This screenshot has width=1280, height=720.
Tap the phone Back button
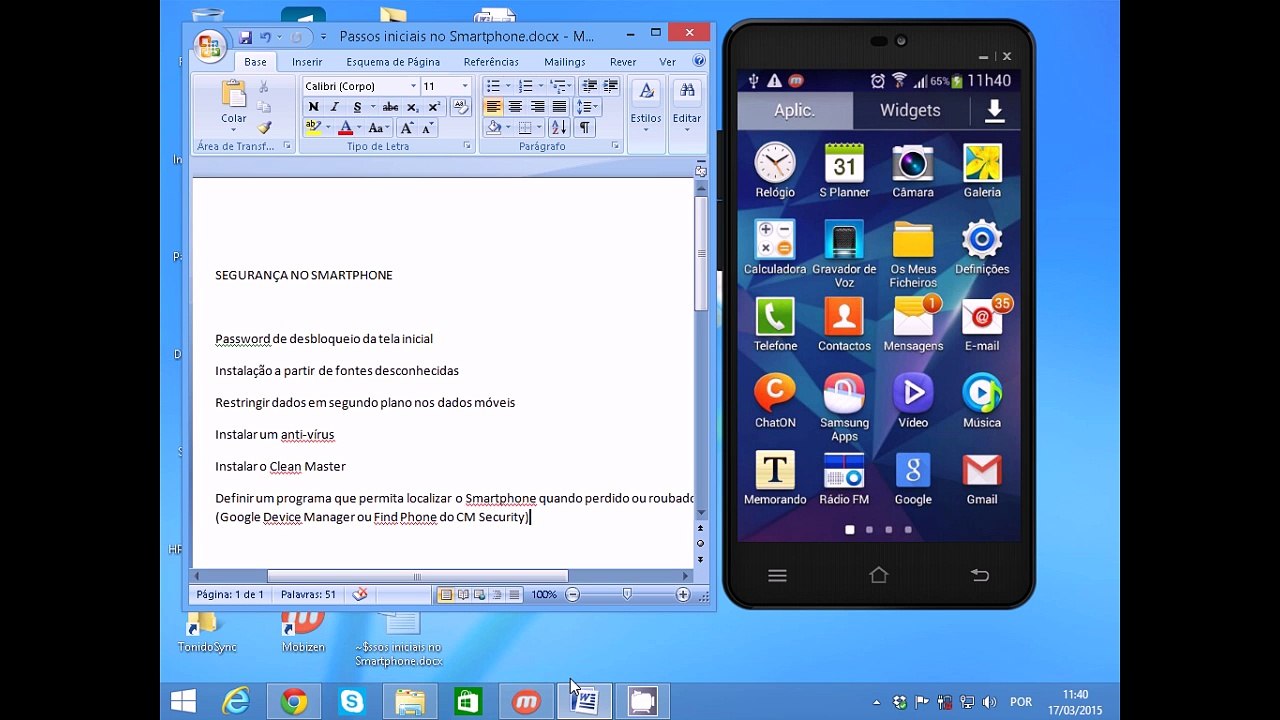click(x=980, y=575)
